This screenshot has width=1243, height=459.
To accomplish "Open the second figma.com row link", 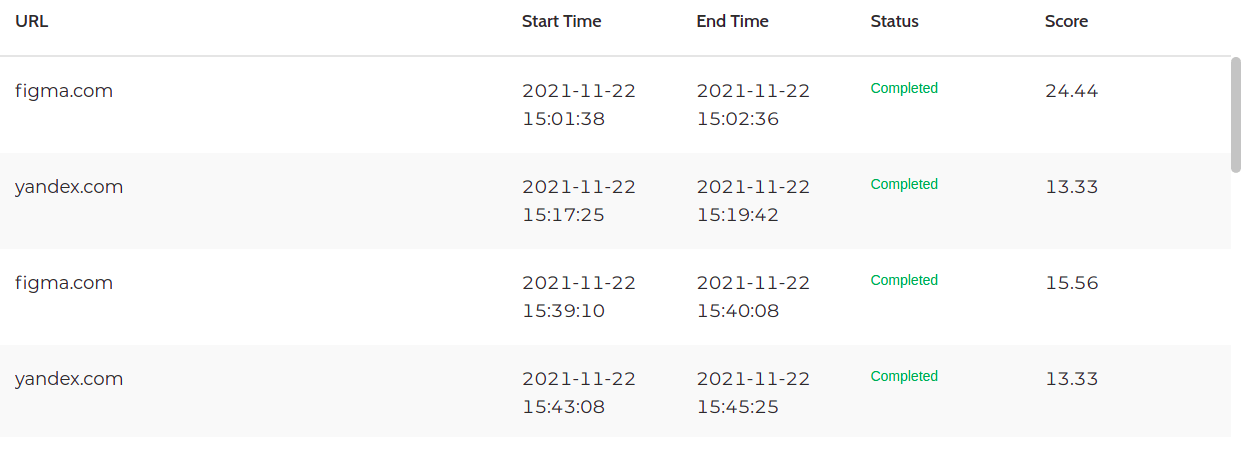I will coord(64,283).
